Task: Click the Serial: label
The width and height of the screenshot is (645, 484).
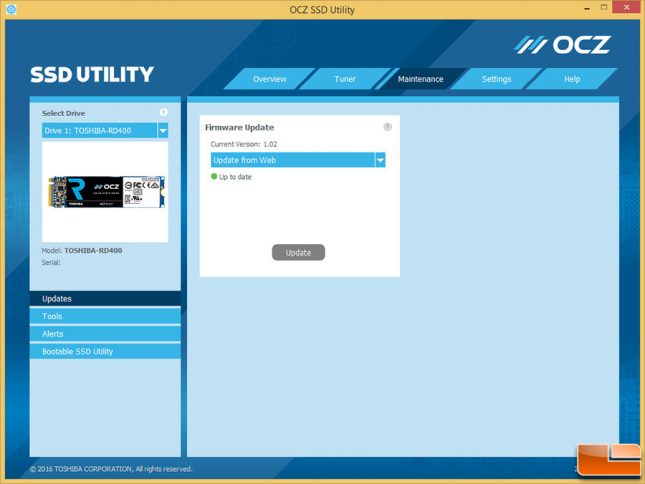Action: tap(51, 262)
